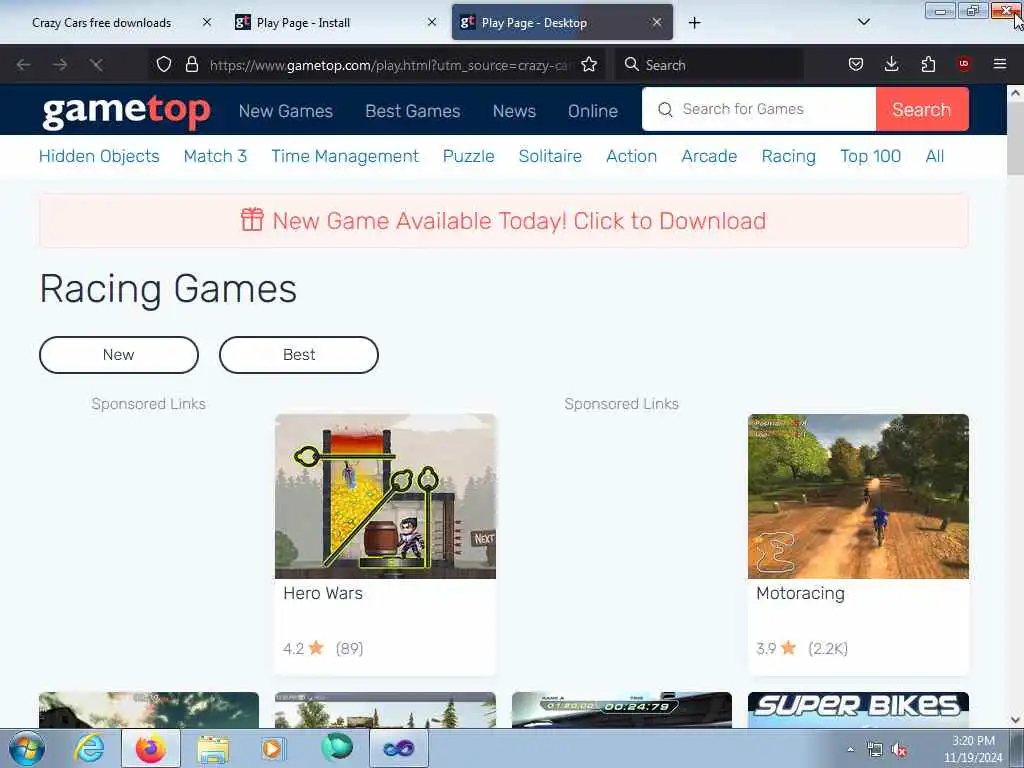Open the Firefox extensions puzzle icon
Viewport: 1024px width, 768px height.
[928, 65]
